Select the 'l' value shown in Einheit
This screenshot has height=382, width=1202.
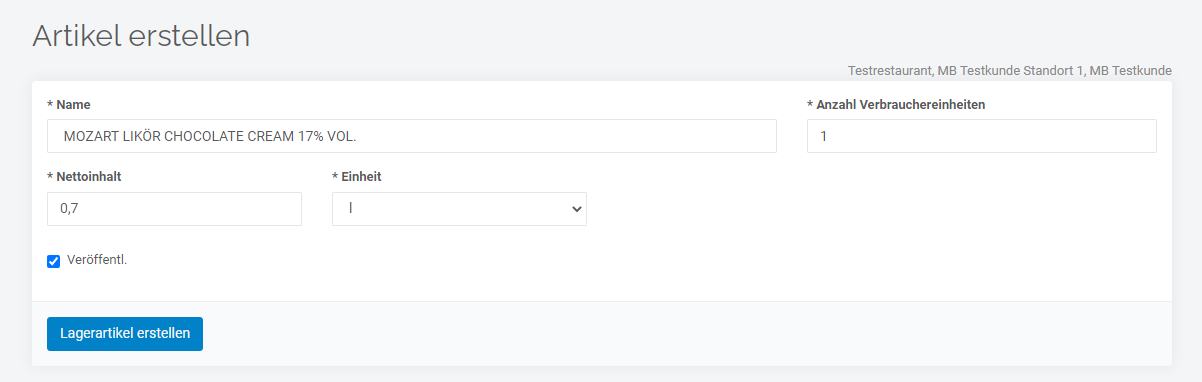coord(351,209)
